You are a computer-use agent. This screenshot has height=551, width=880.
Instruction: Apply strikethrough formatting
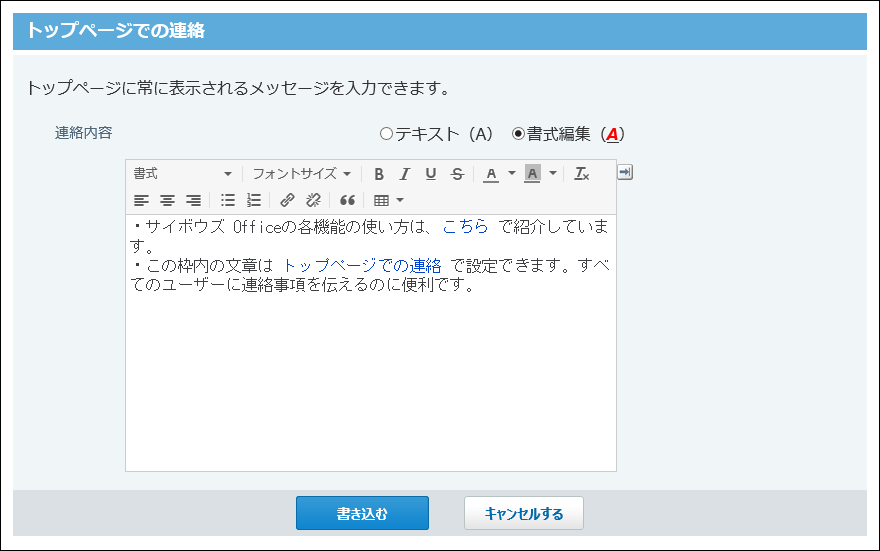[x=457, y=174]
